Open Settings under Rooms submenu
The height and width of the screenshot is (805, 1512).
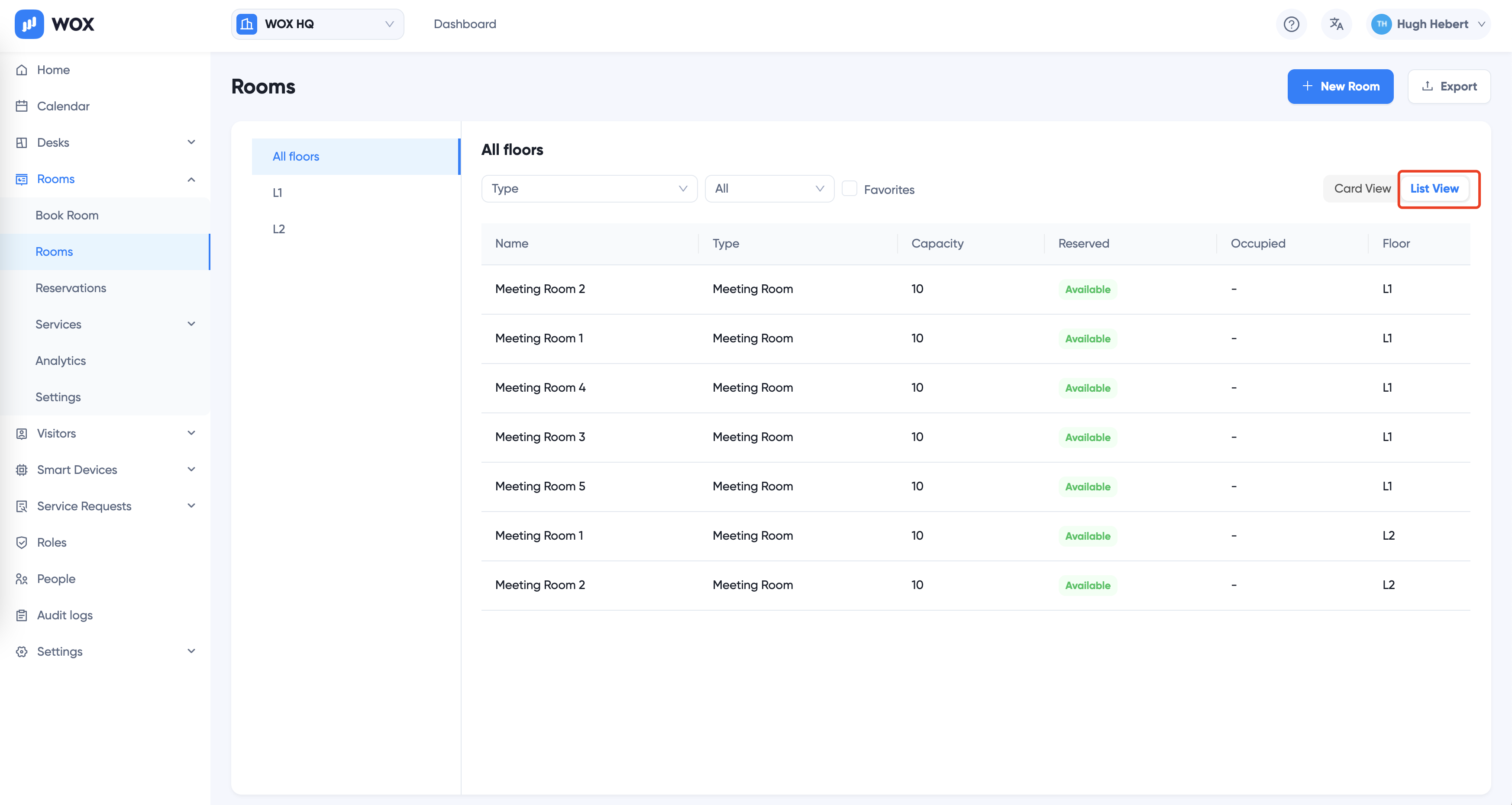(105, 397)
